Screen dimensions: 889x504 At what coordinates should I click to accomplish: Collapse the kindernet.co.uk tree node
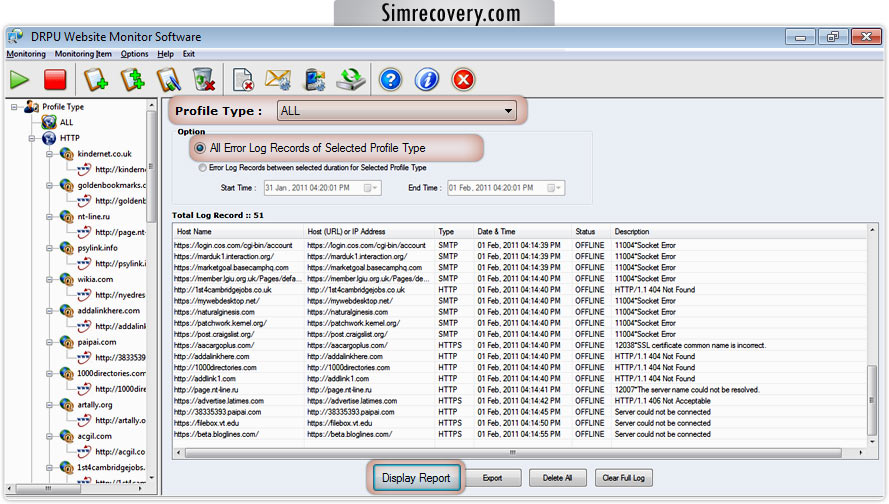tap(49, 154)
